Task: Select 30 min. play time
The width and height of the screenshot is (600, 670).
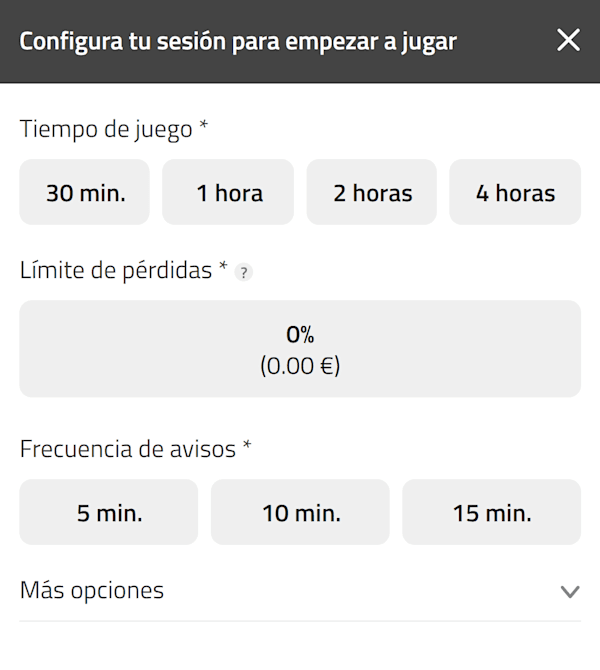Action: coord(85,193)
